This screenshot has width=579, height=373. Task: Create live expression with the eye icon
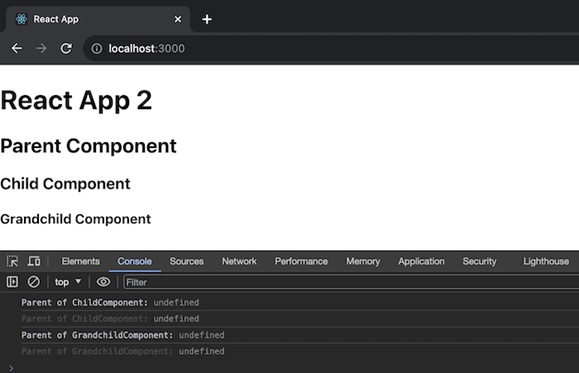pyautogui.click(x=103, y=282)
